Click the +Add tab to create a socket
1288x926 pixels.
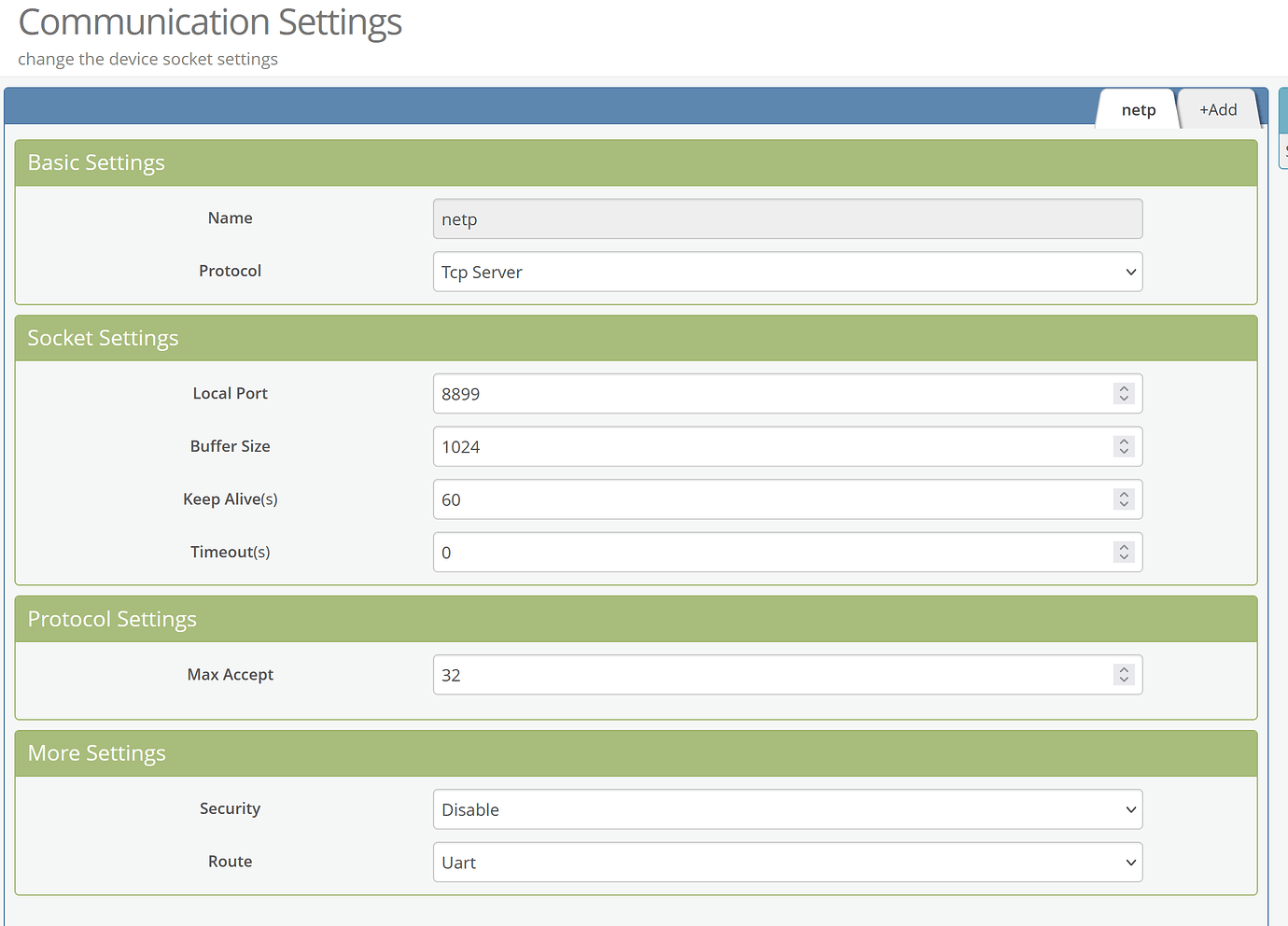click(x=1217, y=109)
